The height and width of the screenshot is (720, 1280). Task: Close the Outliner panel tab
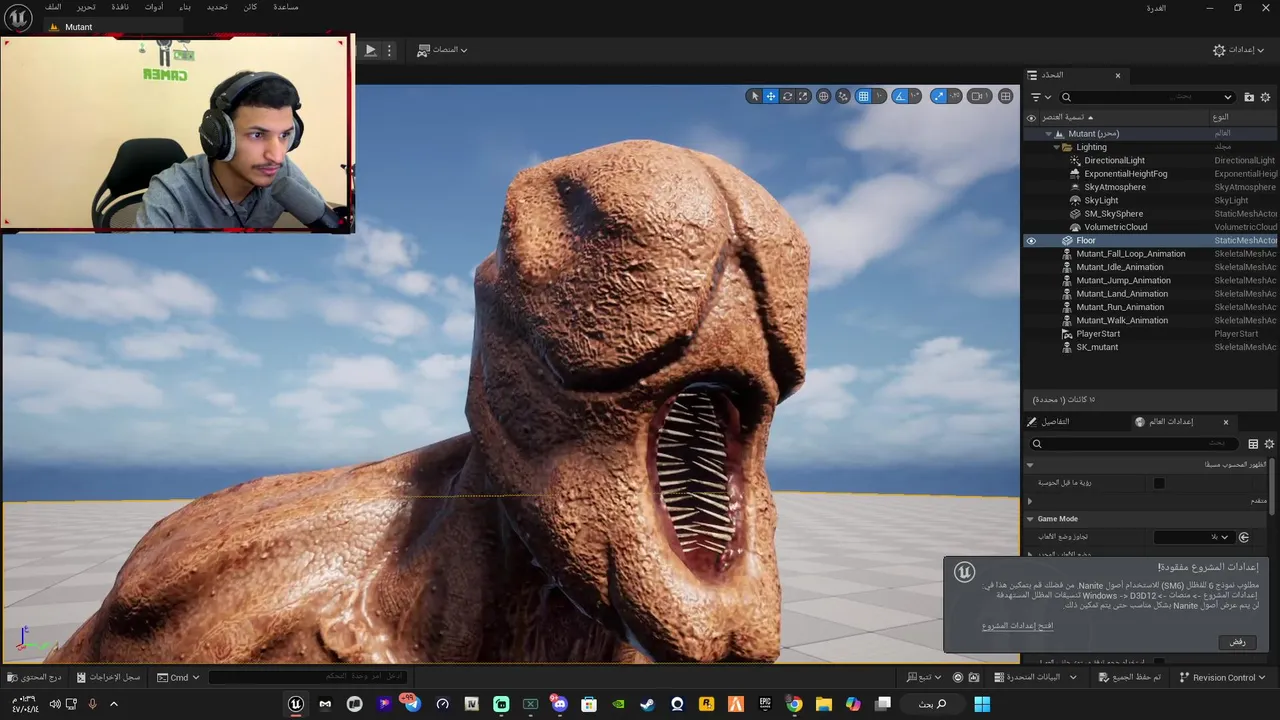pos(1118,75)
